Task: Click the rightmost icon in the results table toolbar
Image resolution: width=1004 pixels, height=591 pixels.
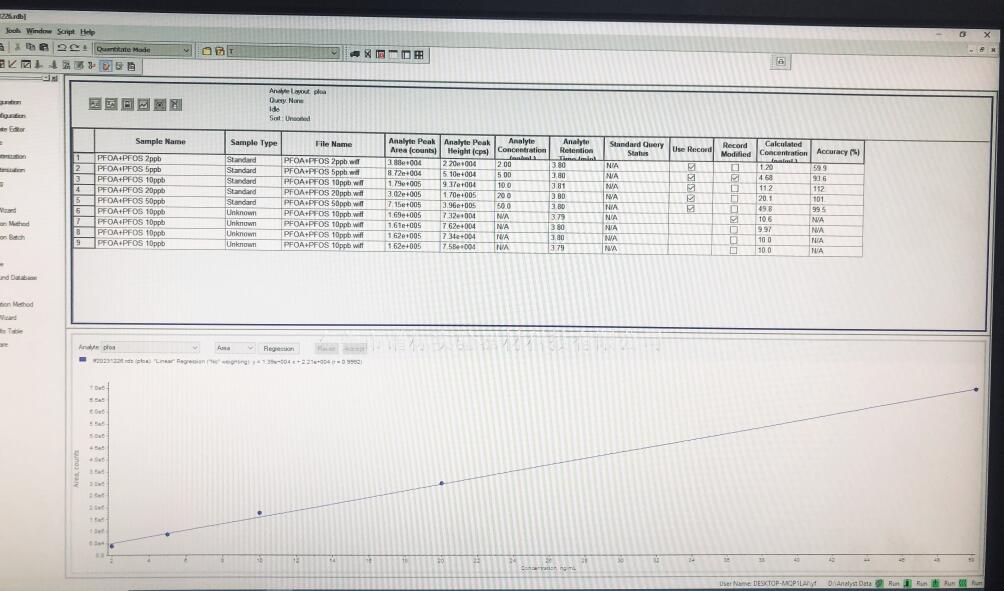Action: [176, 104]
